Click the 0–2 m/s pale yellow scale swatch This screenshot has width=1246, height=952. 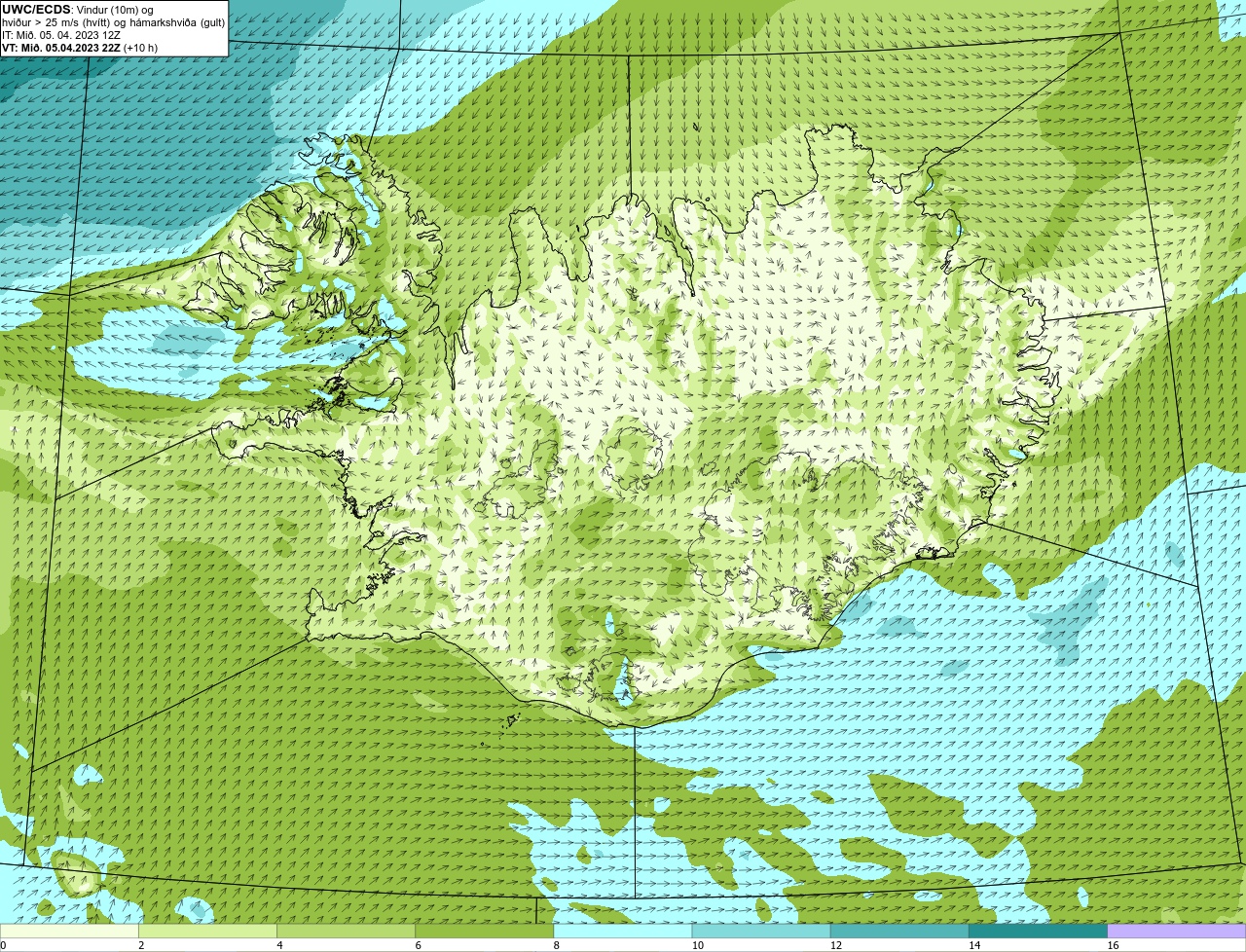coord(69,932)
